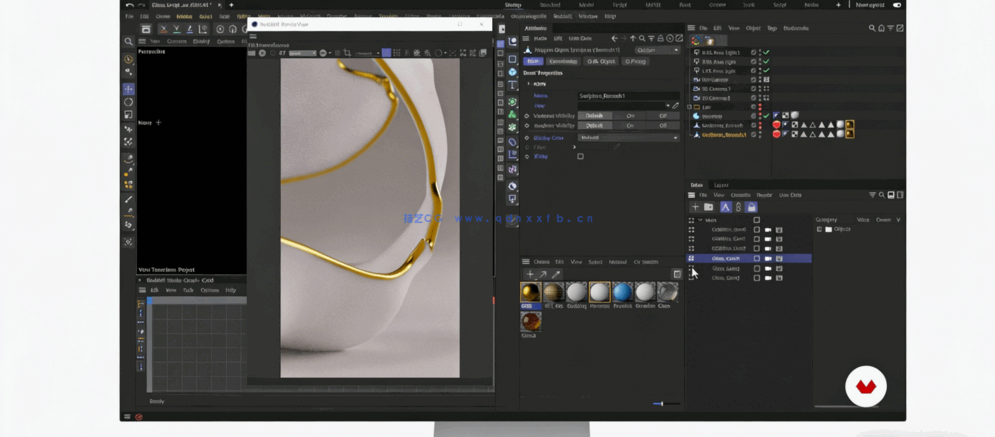The width and height of the screenshot is (995, 437).
Task: Switch to the Coordinates tab in Attributes
Action: [x=562, y=61]
